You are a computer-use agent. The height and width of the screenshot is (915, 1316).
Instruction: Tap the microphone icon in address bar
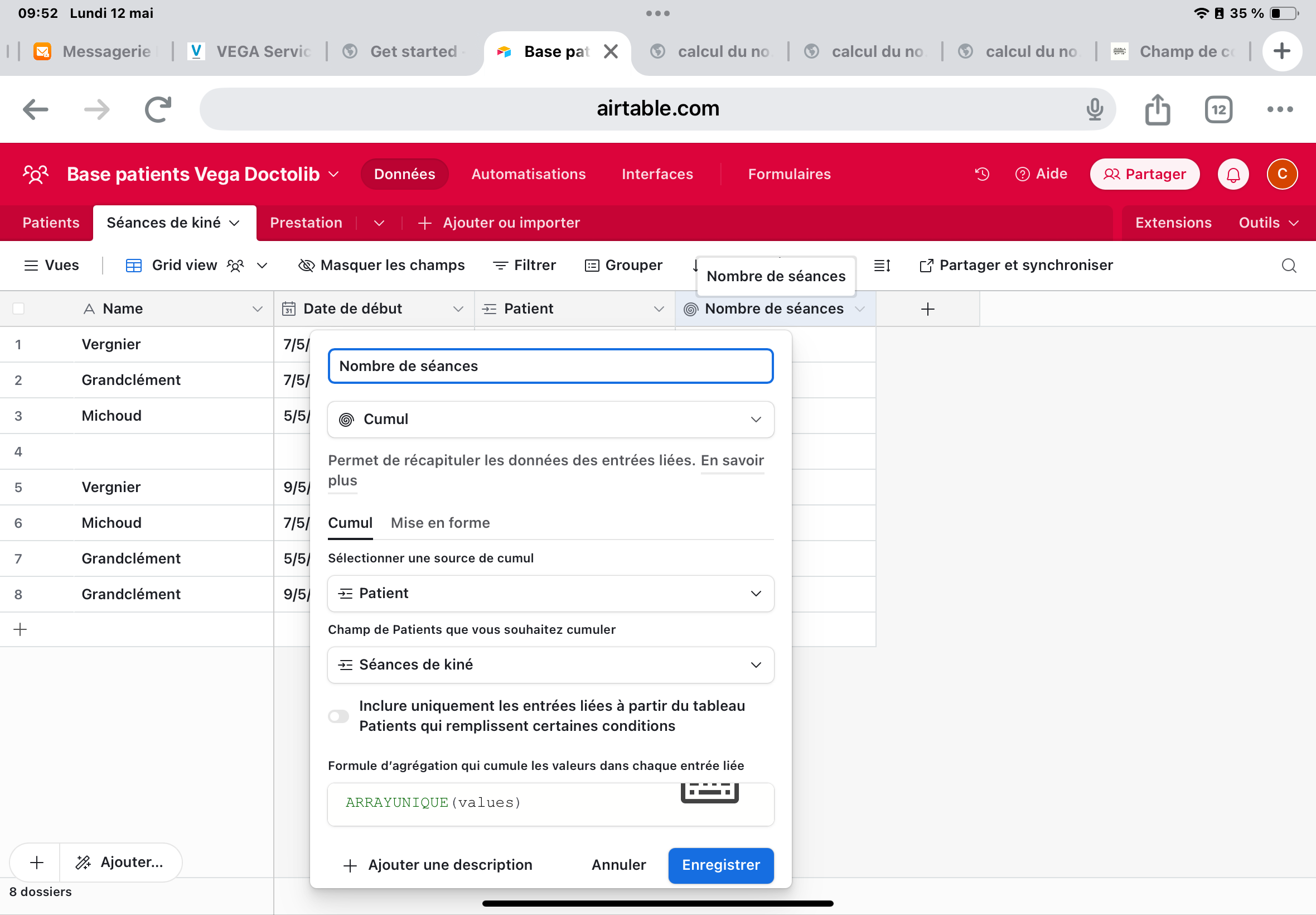point(1094,109)
